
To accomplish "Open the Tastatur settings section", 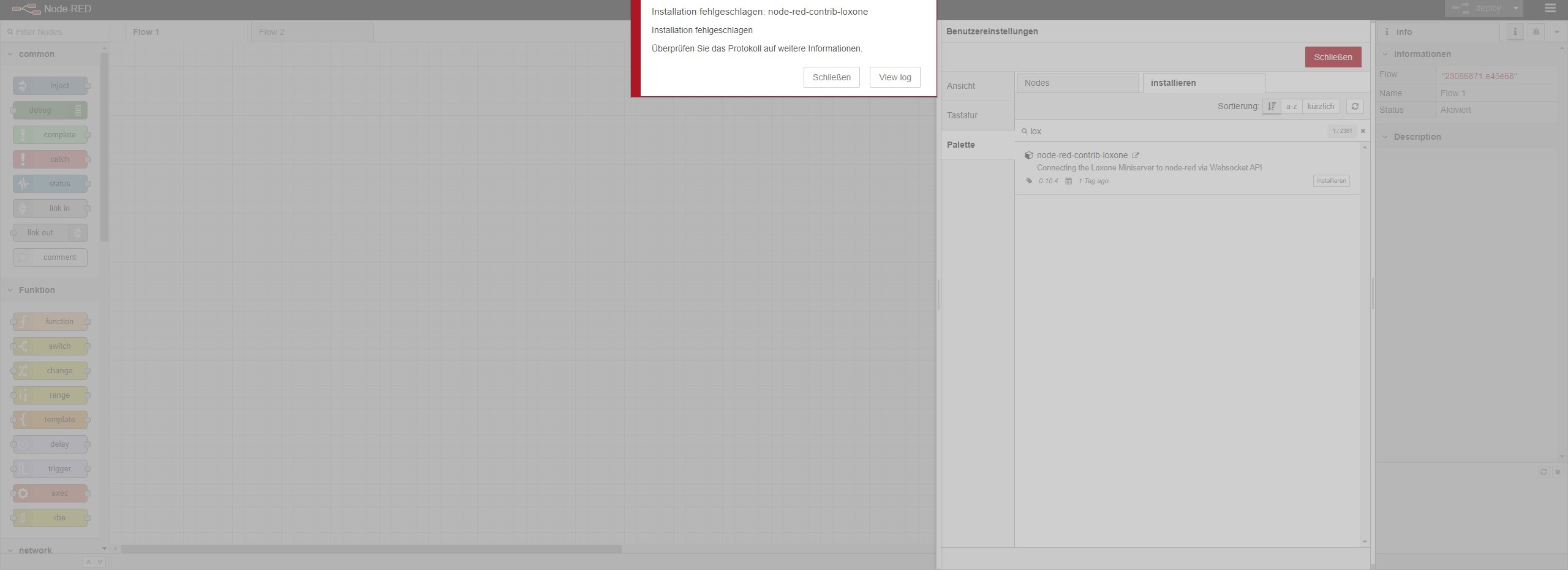I will [x=978, y=116].
